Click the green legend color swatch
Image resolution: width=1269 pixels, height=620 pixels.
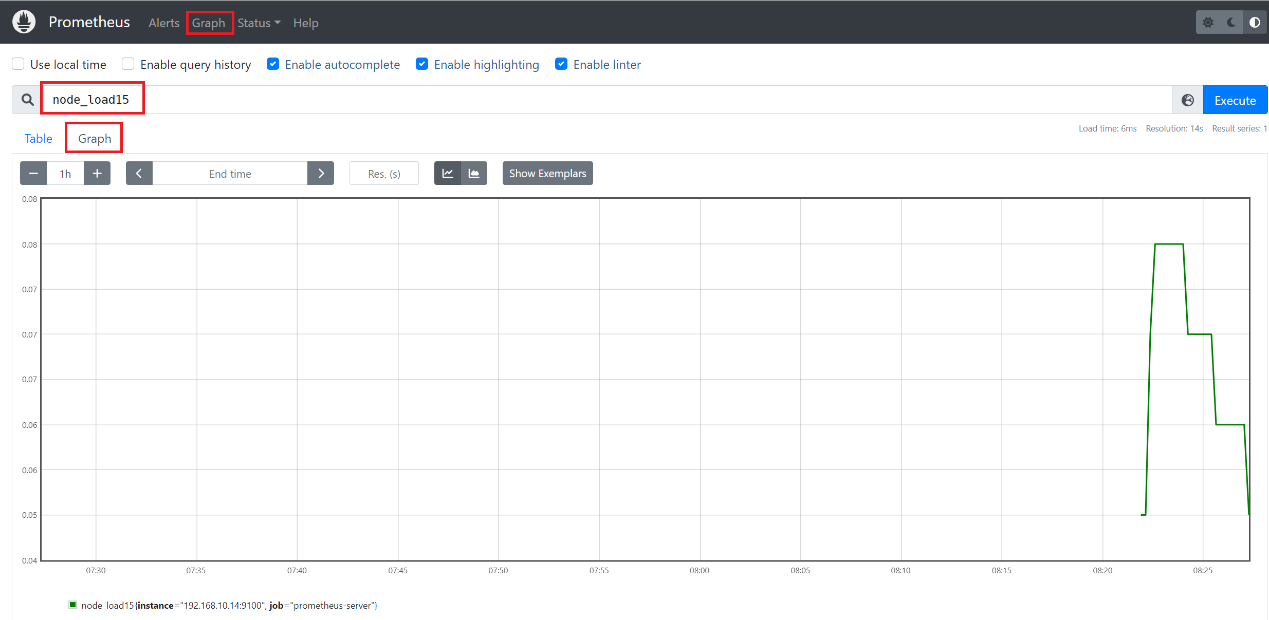72,605
